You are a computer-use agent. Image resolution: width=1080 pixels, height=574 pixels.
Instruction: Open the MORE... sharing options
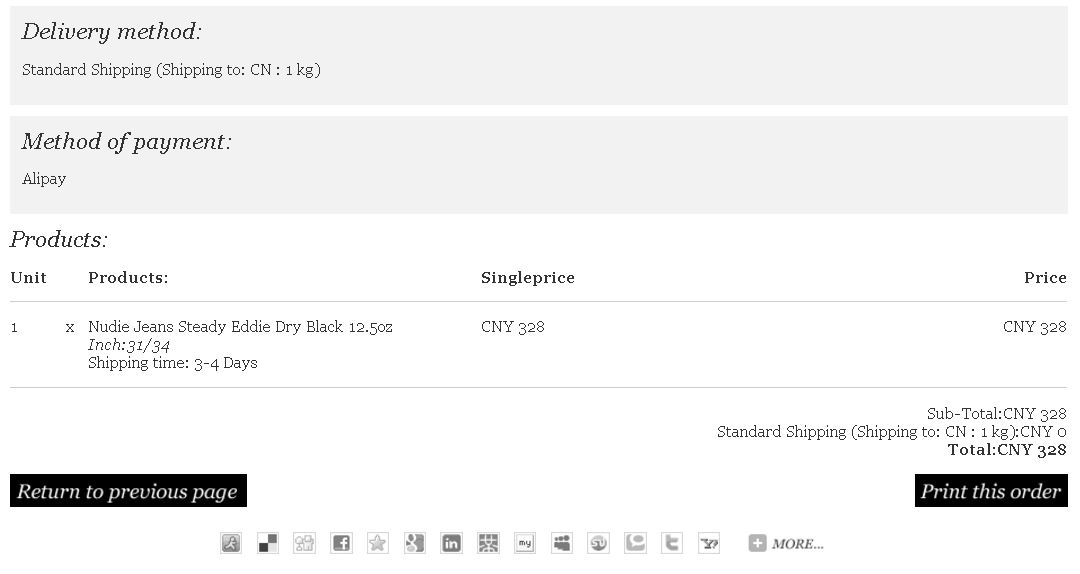click(x=786, y=544)
